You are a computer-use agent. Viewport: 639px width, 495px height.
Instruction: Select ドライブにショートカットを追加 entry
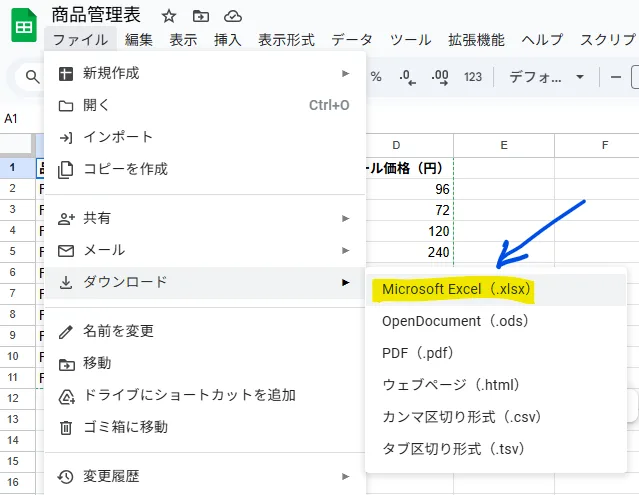[x=205, y=396]
